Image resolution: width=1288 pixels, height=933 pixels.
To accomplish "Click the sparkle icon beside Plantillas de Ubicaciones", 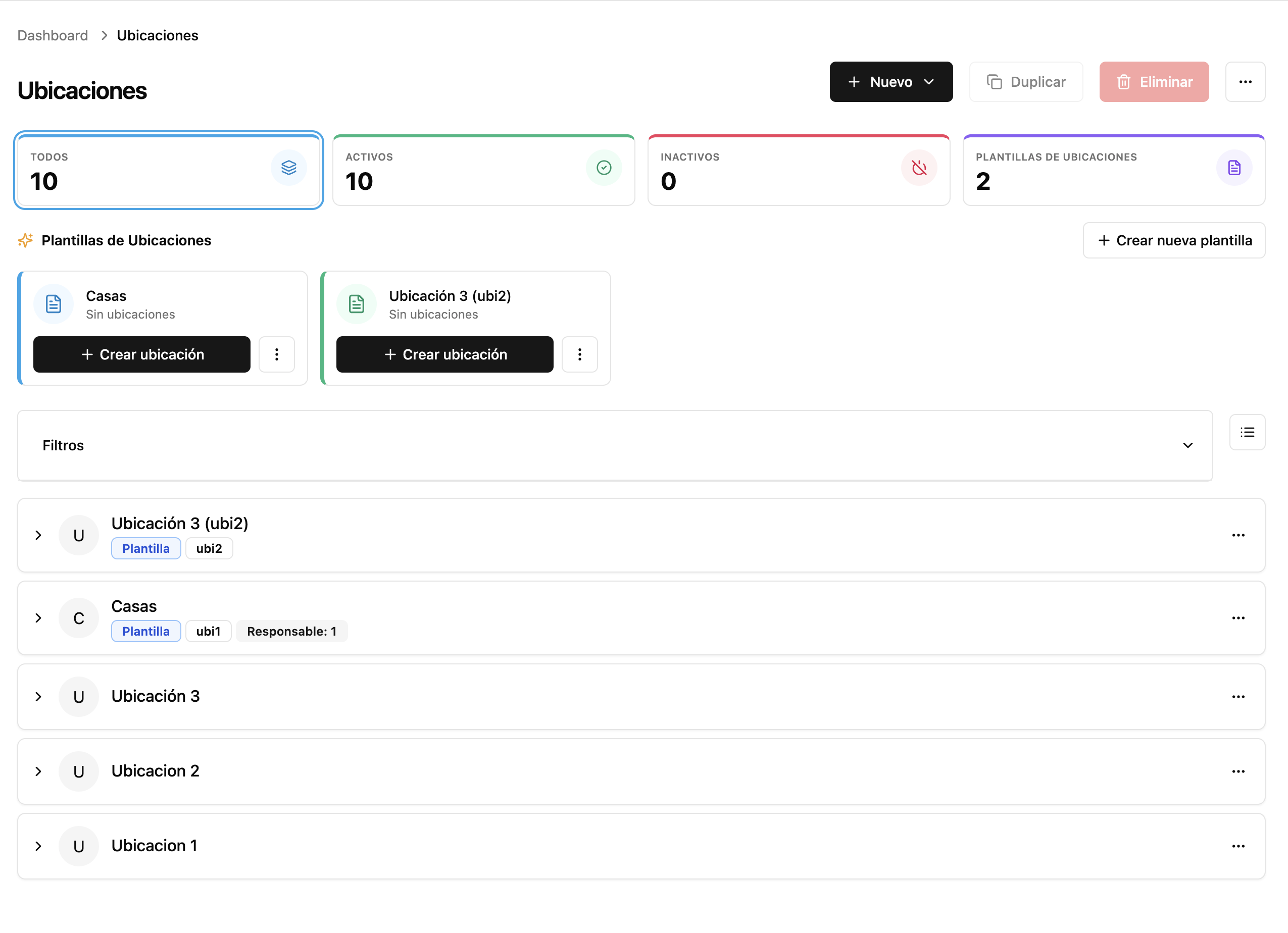I will (26, 241).
